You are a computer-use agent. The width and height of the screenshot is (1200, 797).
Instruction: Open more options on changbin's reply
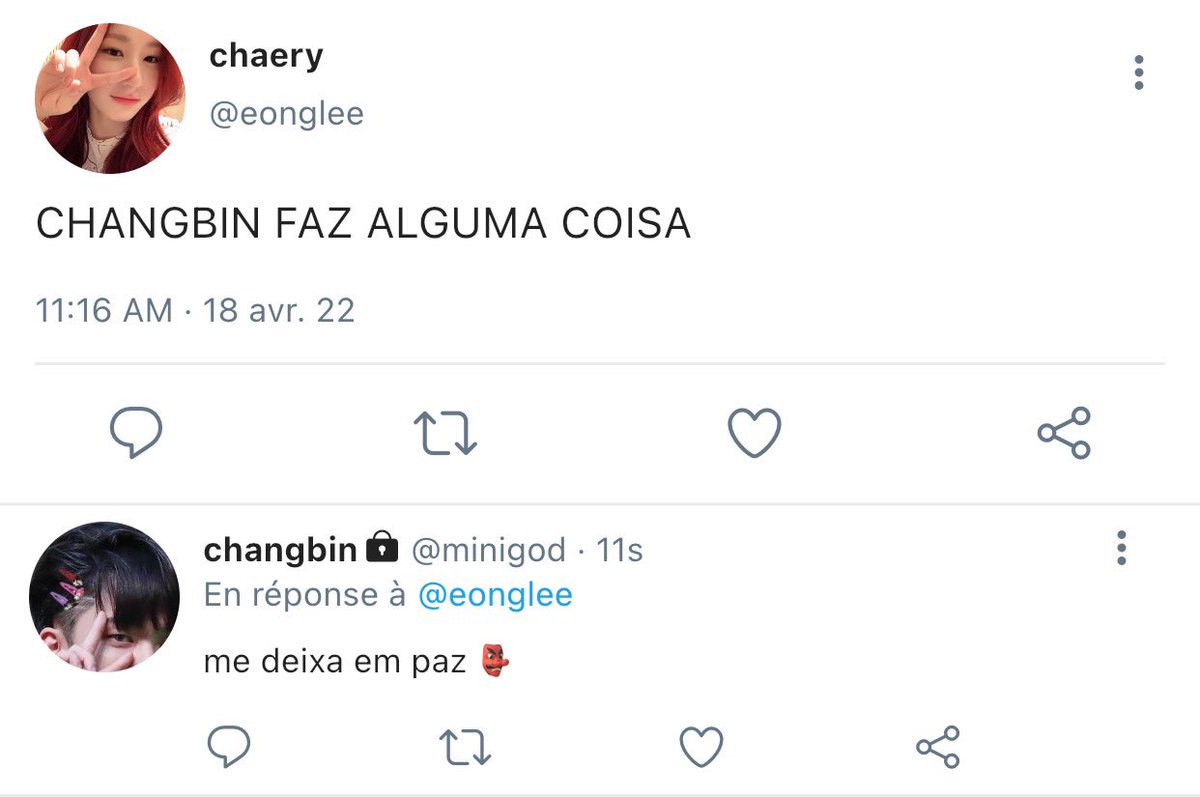(1121, 548)
